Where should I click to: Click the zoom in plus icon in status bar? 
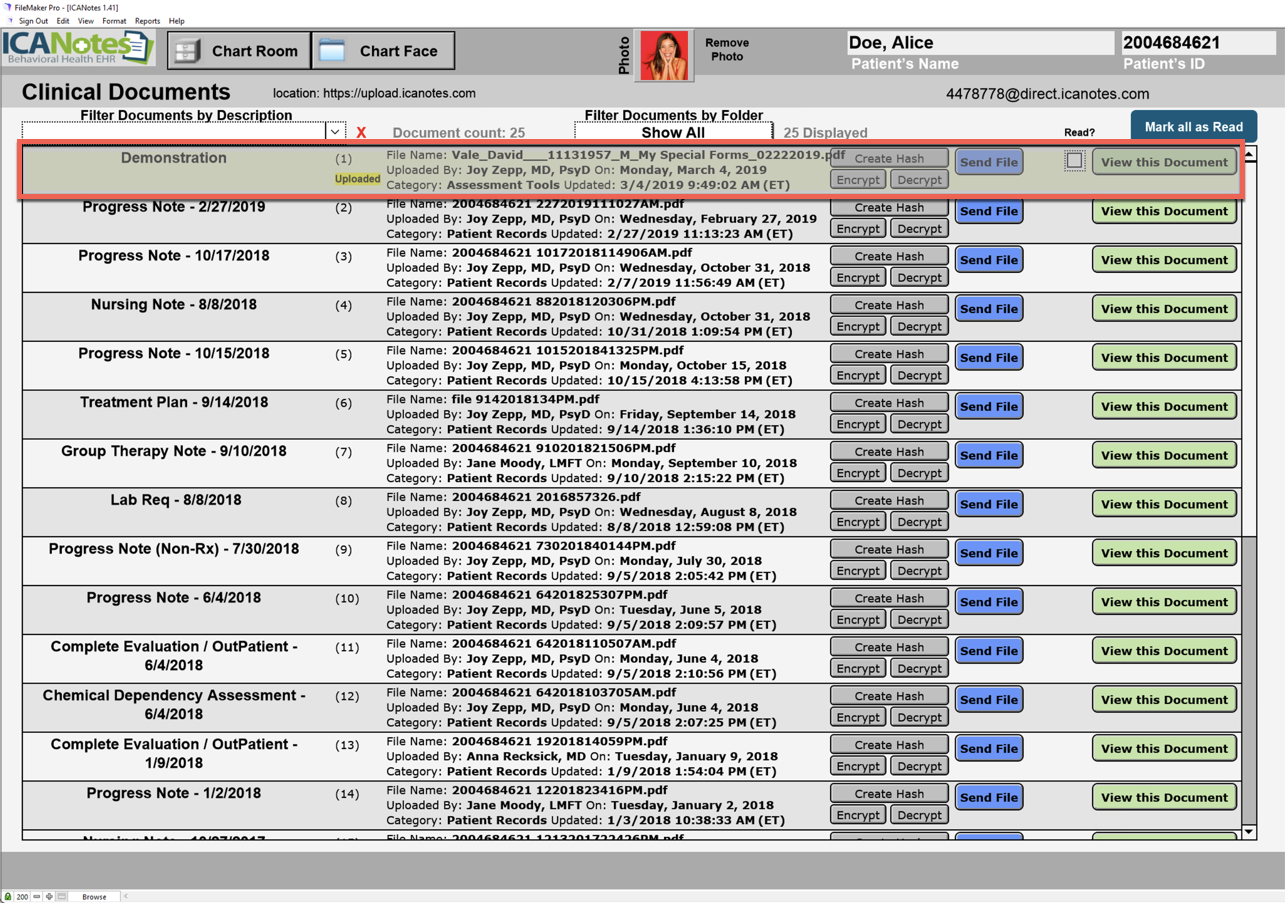(49, 897)
